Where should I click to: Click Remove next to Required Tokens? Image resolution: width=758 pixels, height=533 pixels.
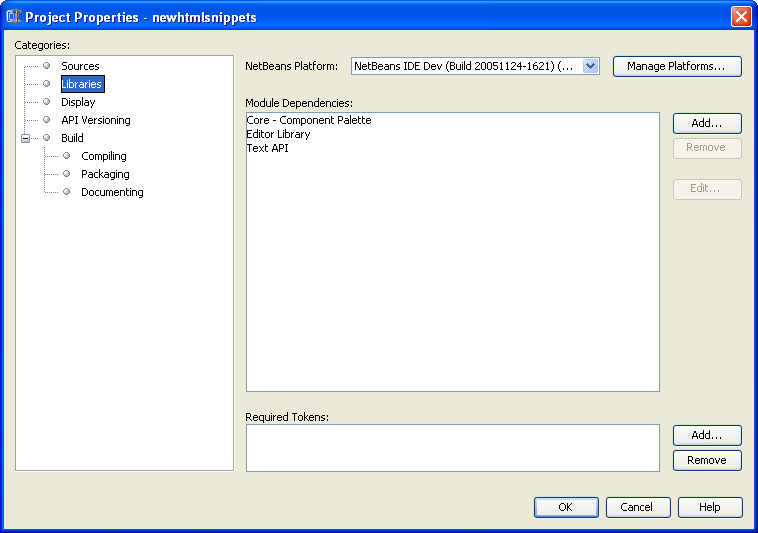pos(707,461)
